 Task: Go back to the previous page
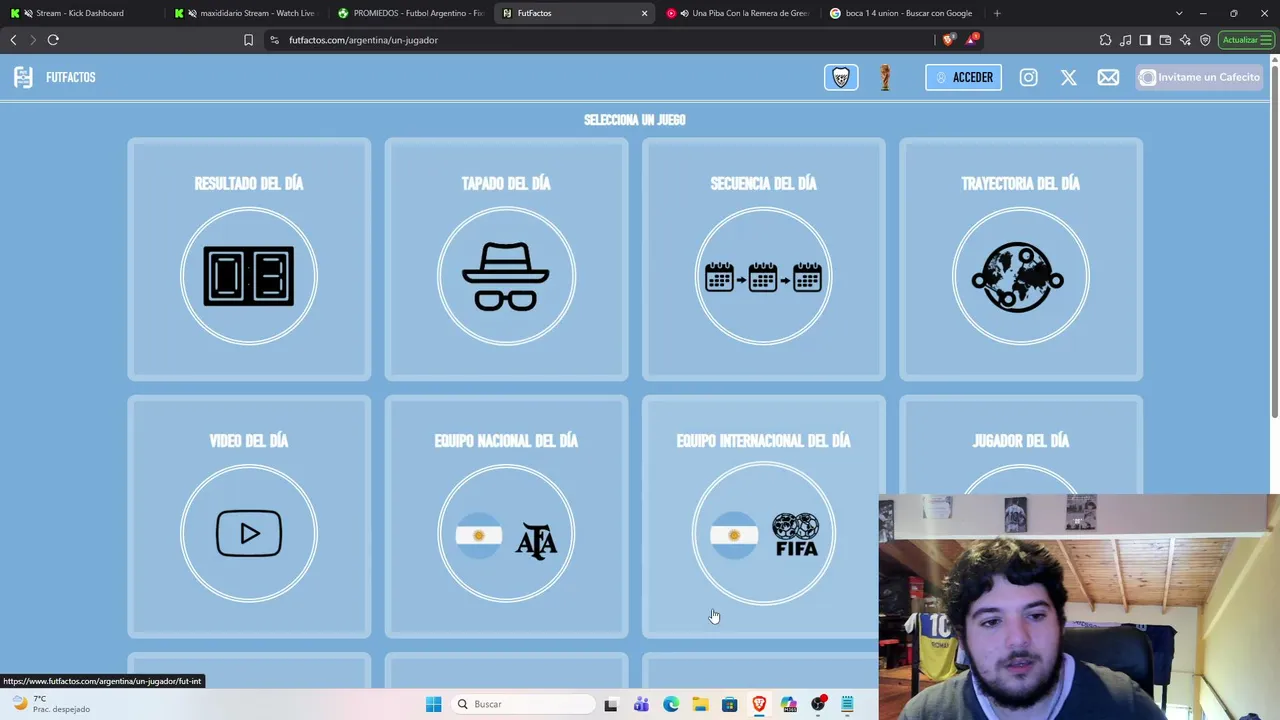[x=13, y=40]
